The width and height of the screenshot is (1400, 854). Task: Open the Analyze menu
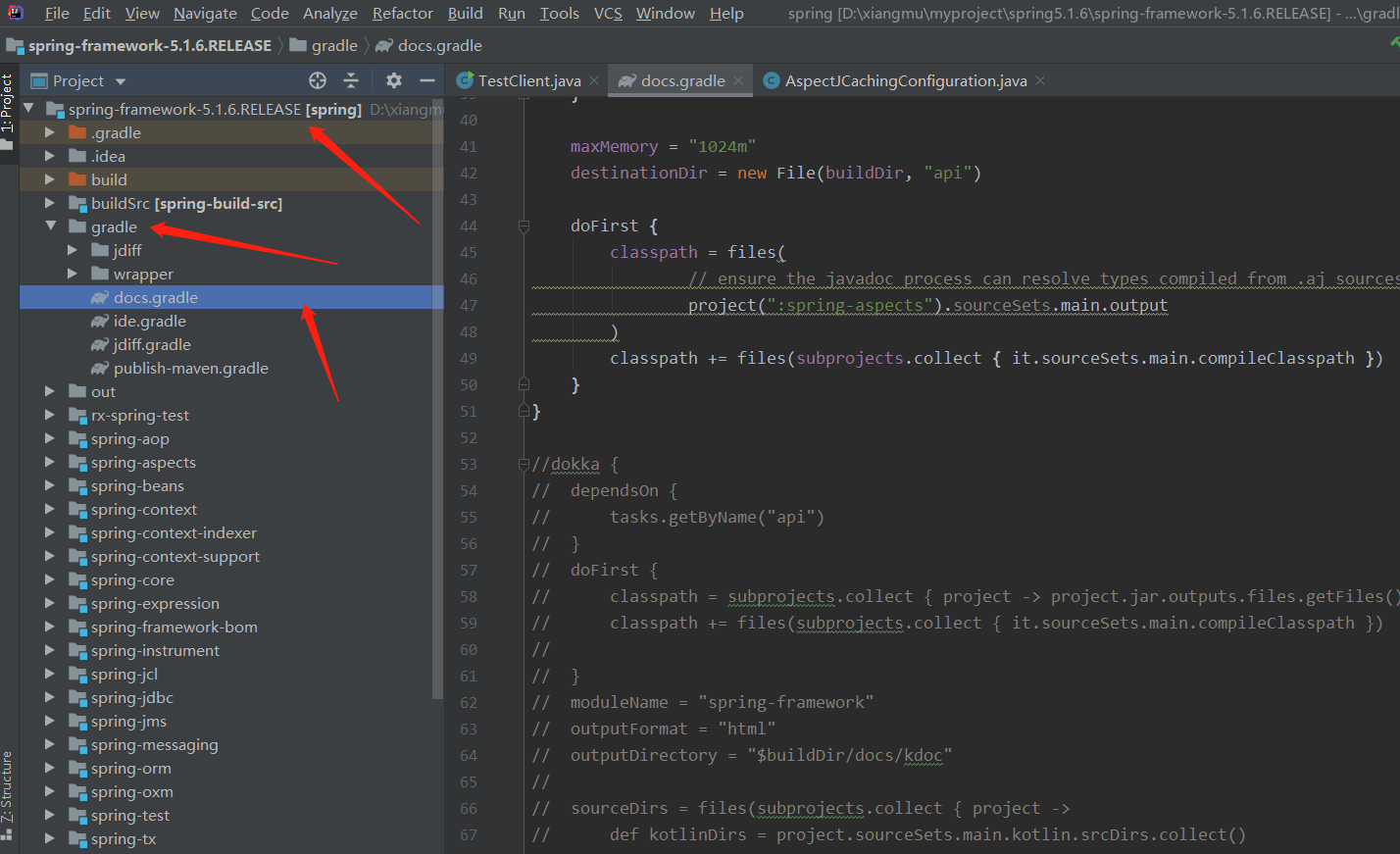[330, 13]
